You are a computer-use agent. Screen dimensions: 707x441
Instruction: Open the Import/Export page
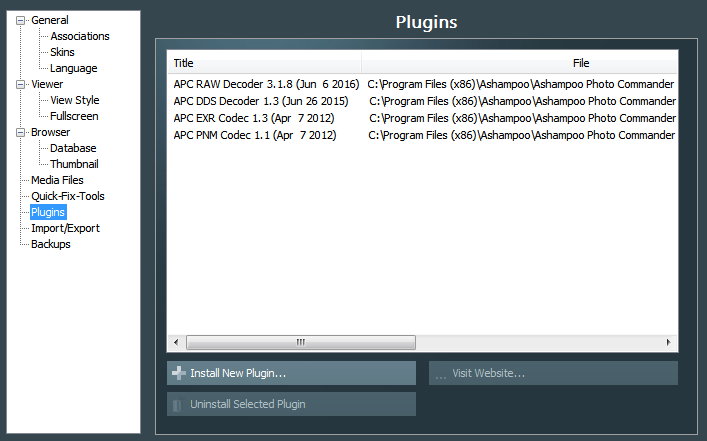click(x=65, y=228)
